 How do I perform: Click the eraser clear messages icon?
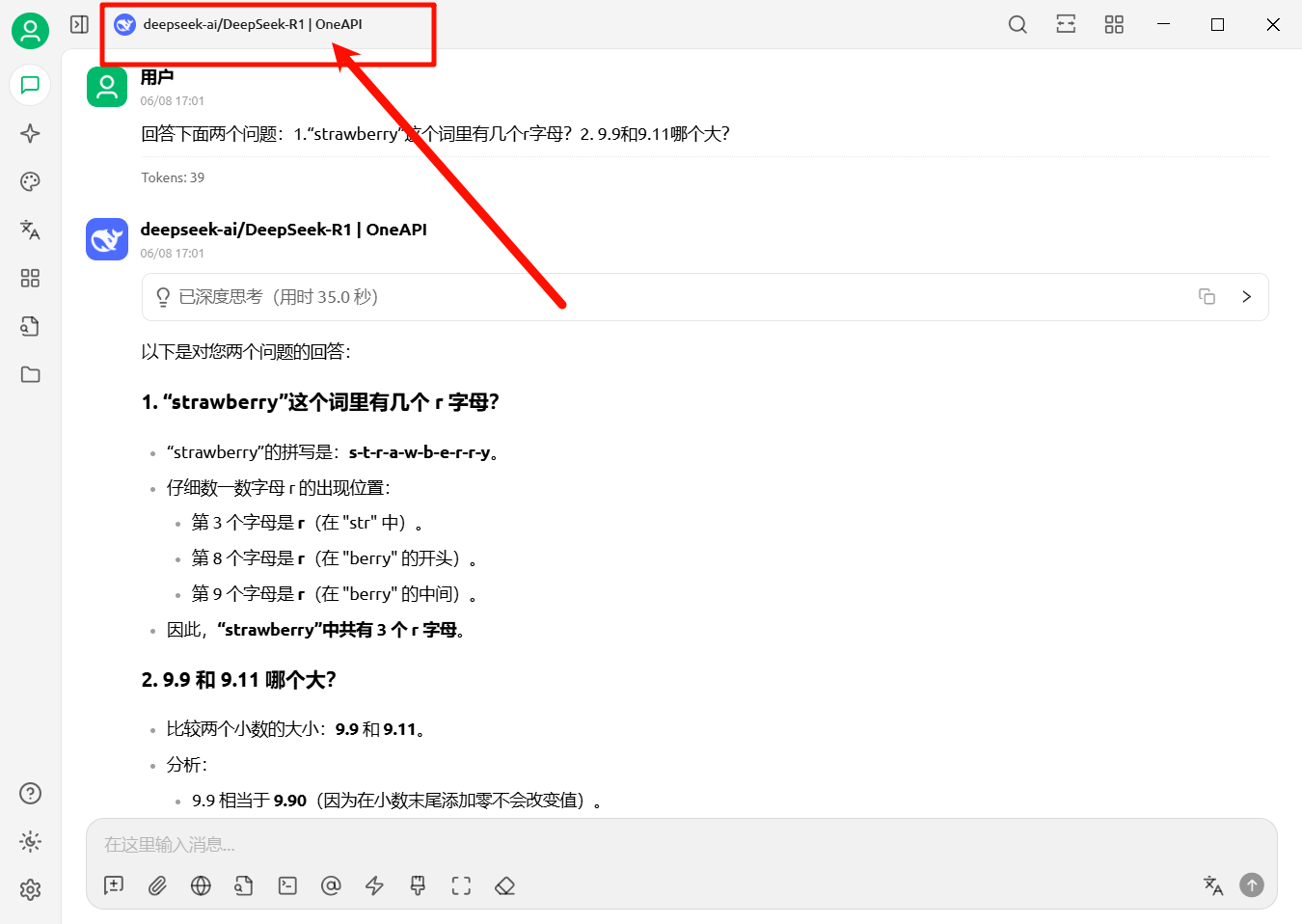pos(504,885)
